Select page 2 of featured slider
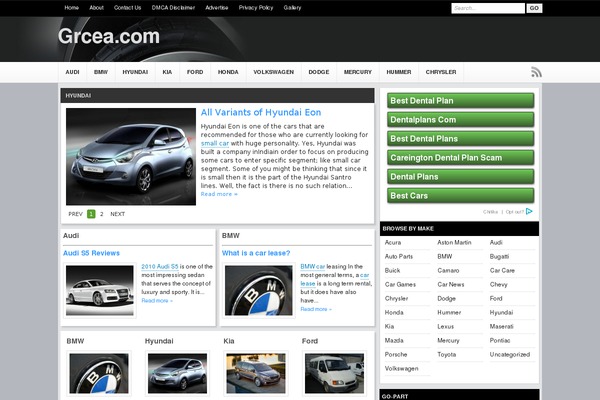The width and height of the screenshot is (600, 400). [101, 214]
